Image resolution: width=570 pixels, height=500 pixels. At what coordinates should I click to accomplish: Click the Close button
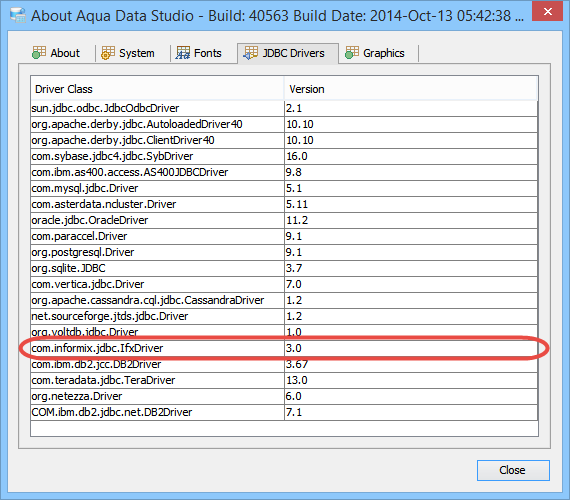tap(513, 470)
